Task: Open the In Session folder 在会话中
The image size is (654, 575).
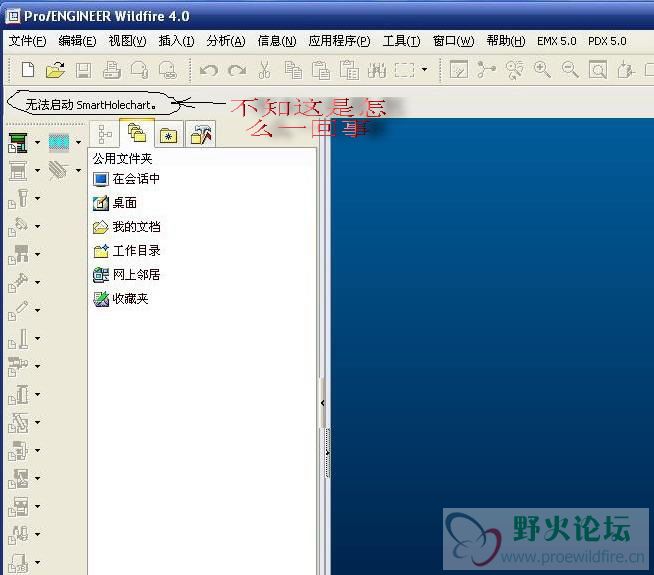Action: click(x=126, y=179)
